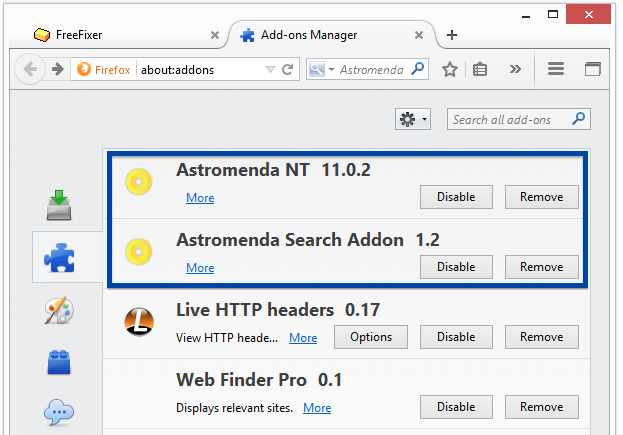Go back with the browser back arrow
Viewport: 623px width, 435px height.
[30, 70]
